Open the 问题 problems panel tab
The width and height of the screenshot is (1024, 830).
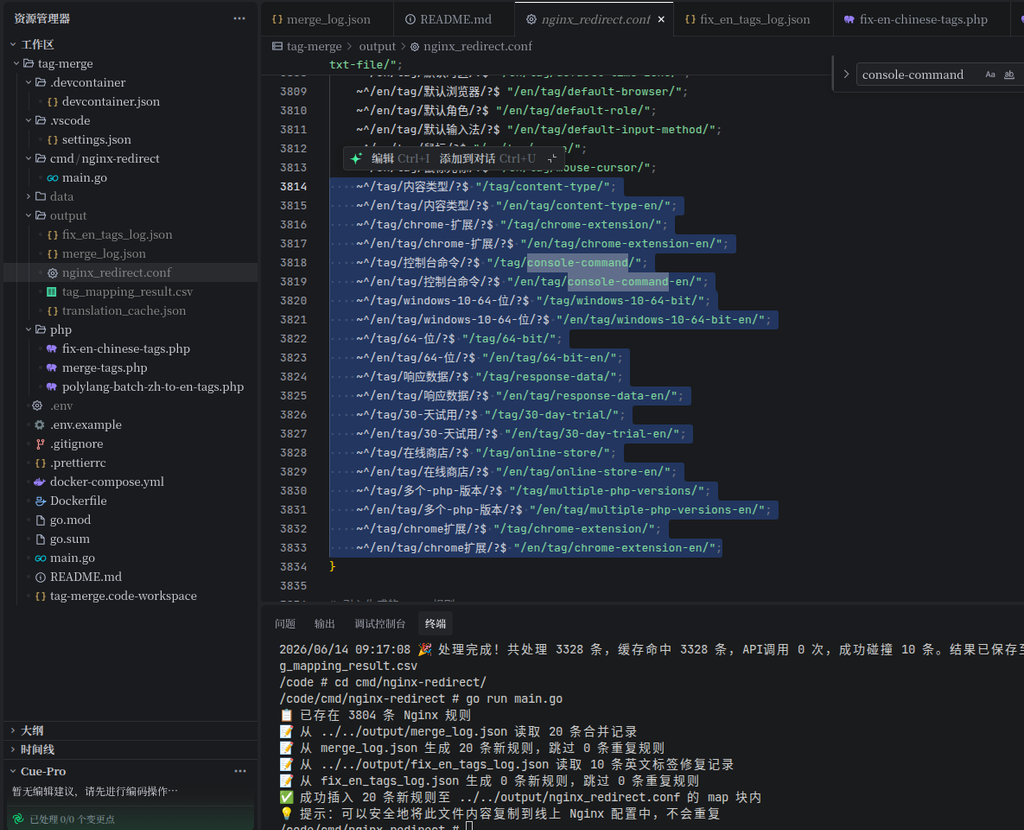[x=285, y=624]
